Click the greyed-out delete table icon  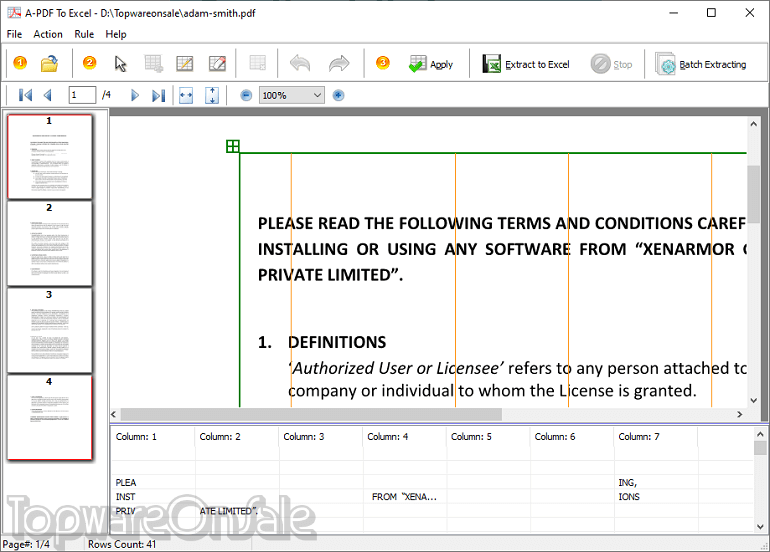pyautogui.click(x=257, y=63)
